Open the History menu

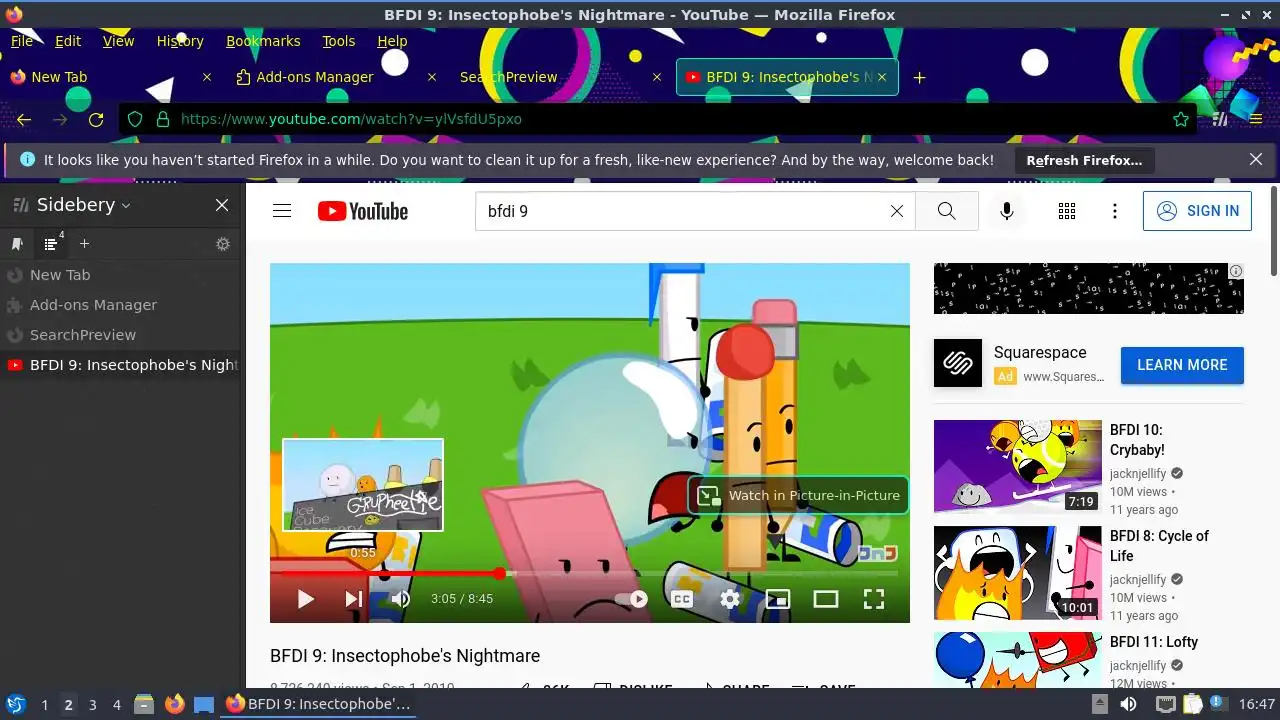click(180, 41)
